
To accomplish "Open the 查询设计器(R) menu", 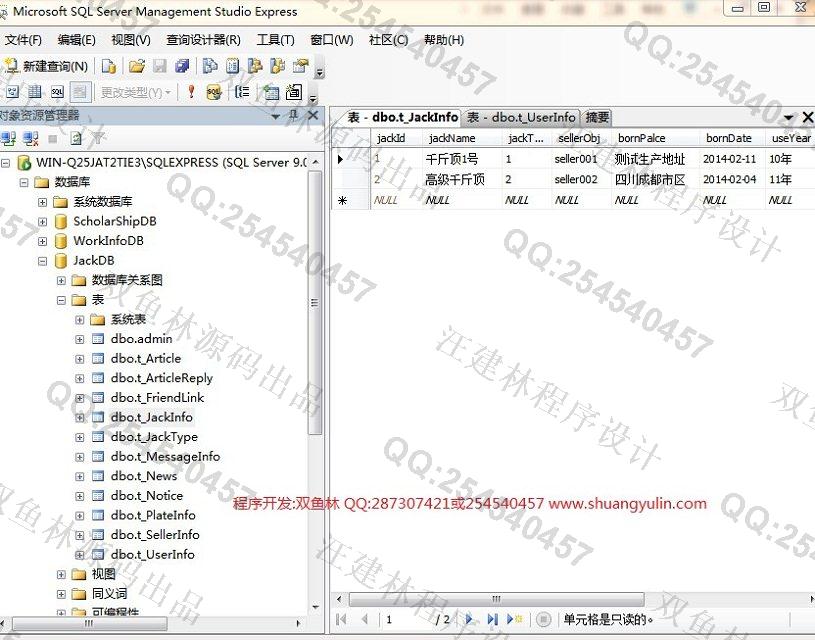I will [203, 40].
